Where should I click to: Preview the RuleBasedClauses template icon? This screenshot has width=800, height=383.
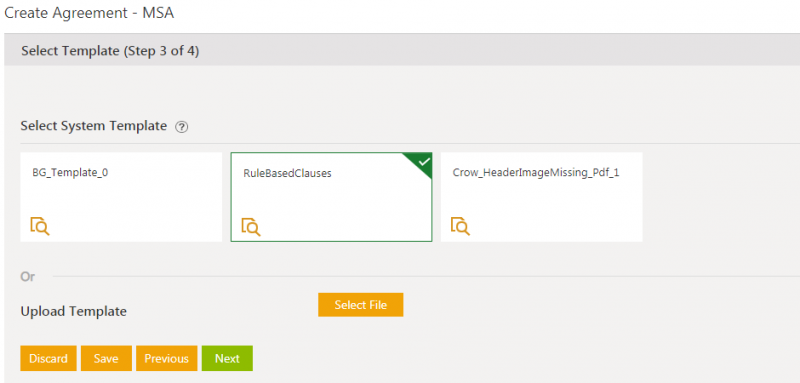[251, 227]
